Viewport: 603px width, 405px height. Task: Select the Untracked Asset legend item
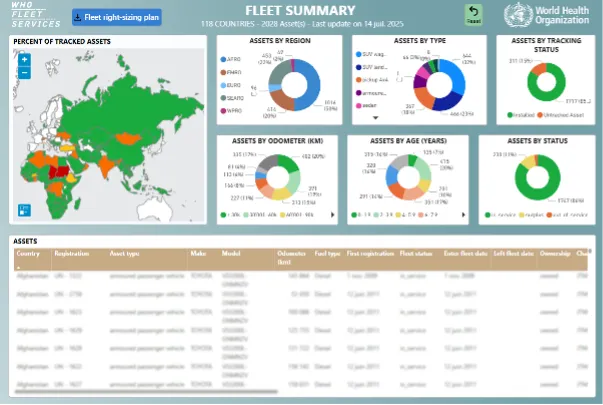[561, 115]
